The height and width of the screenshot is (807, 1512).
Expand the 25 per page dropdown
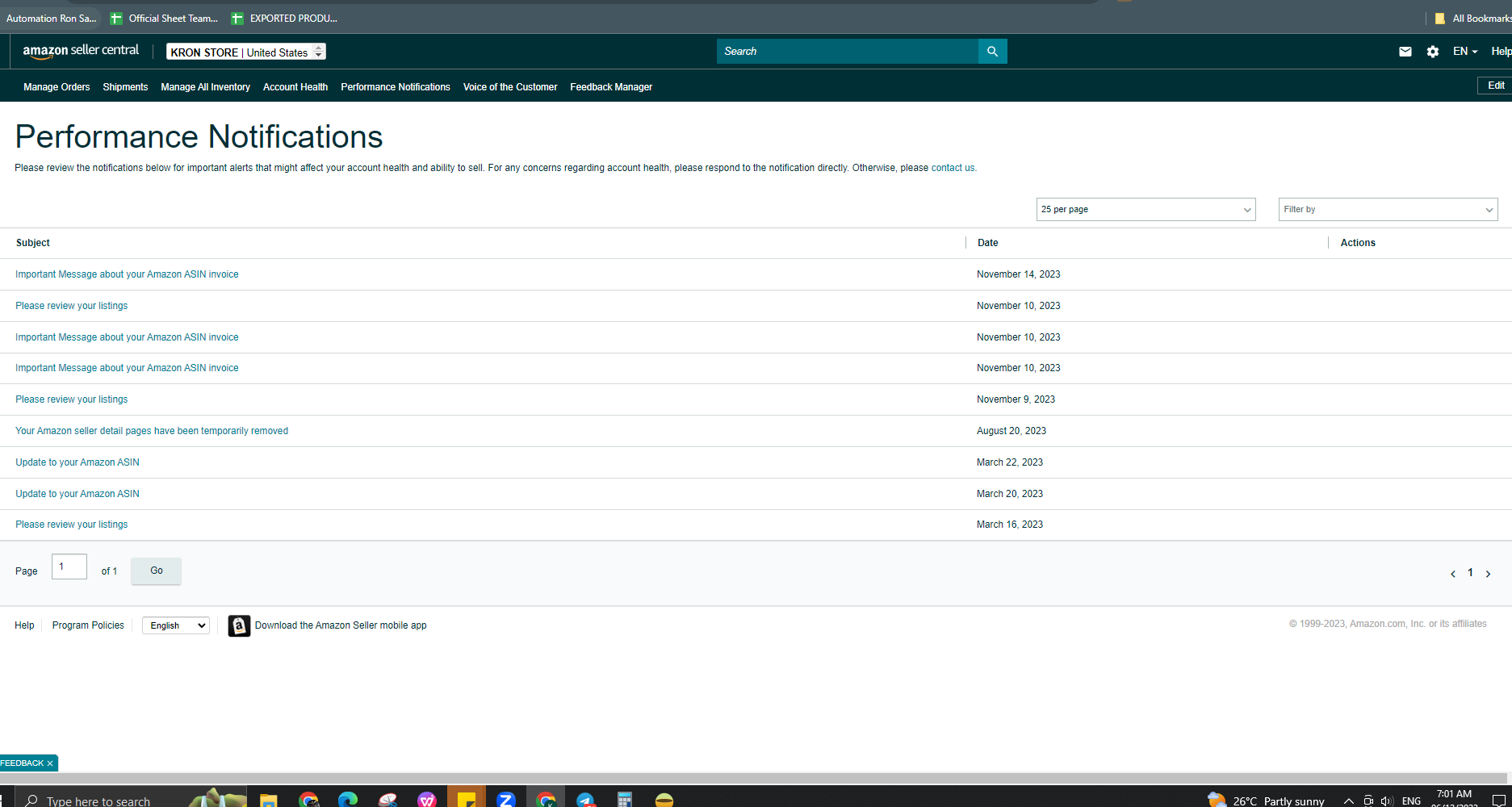(x=1146, y=209)
